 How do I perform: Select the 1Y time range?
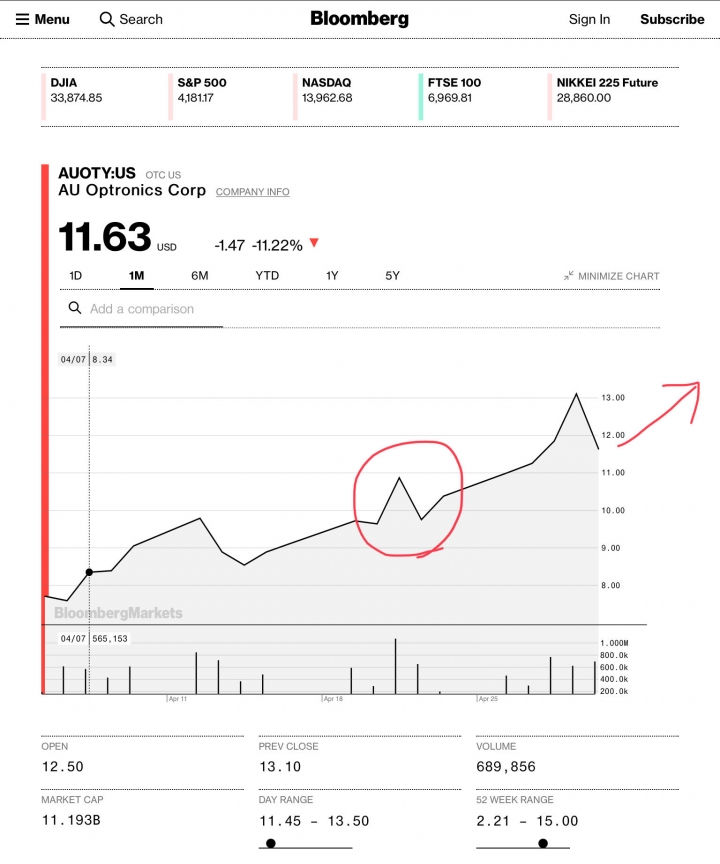tap(332, 276)
